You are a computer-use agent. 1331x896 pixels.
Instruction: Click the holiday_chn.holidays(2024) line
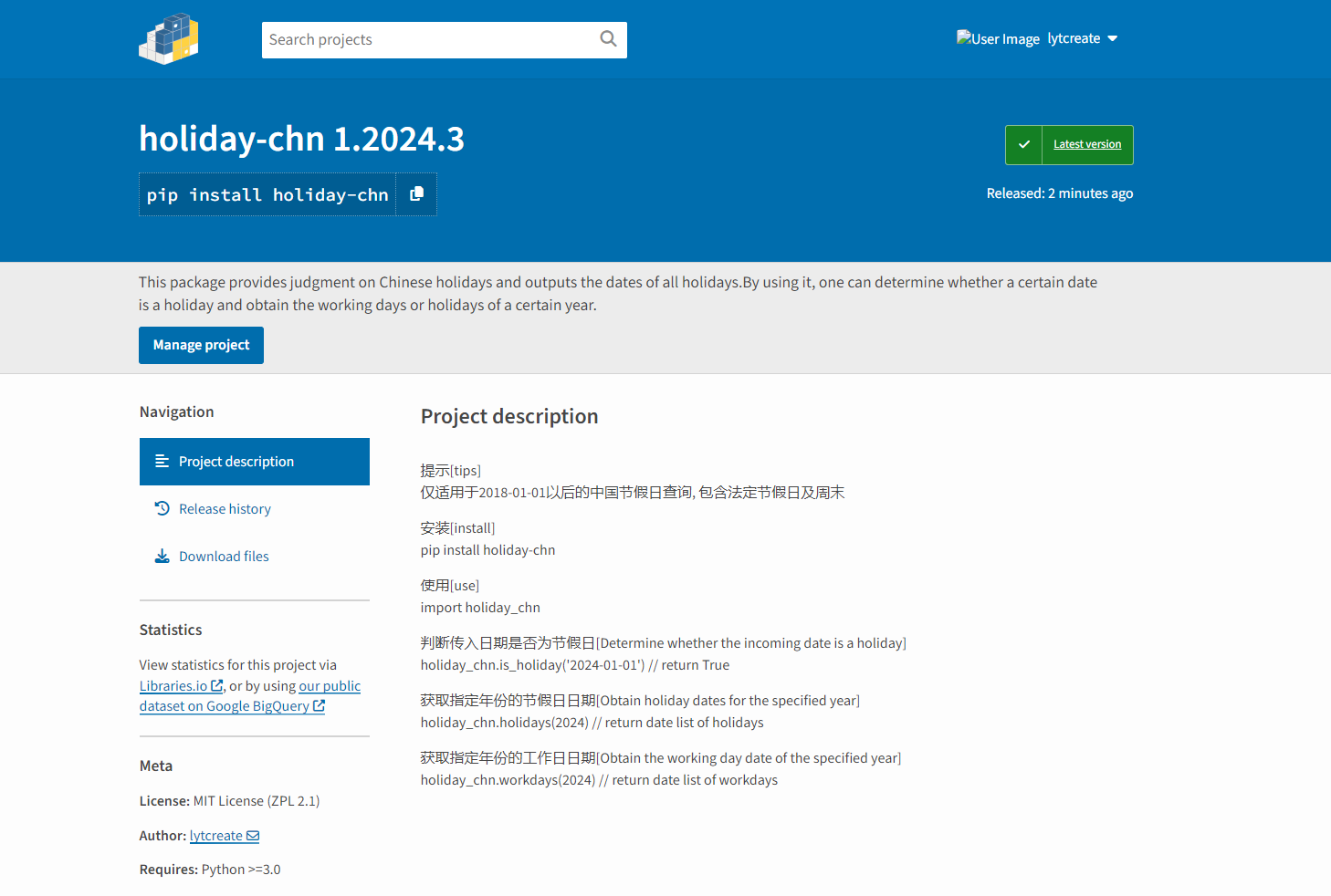tap(592, 723)
